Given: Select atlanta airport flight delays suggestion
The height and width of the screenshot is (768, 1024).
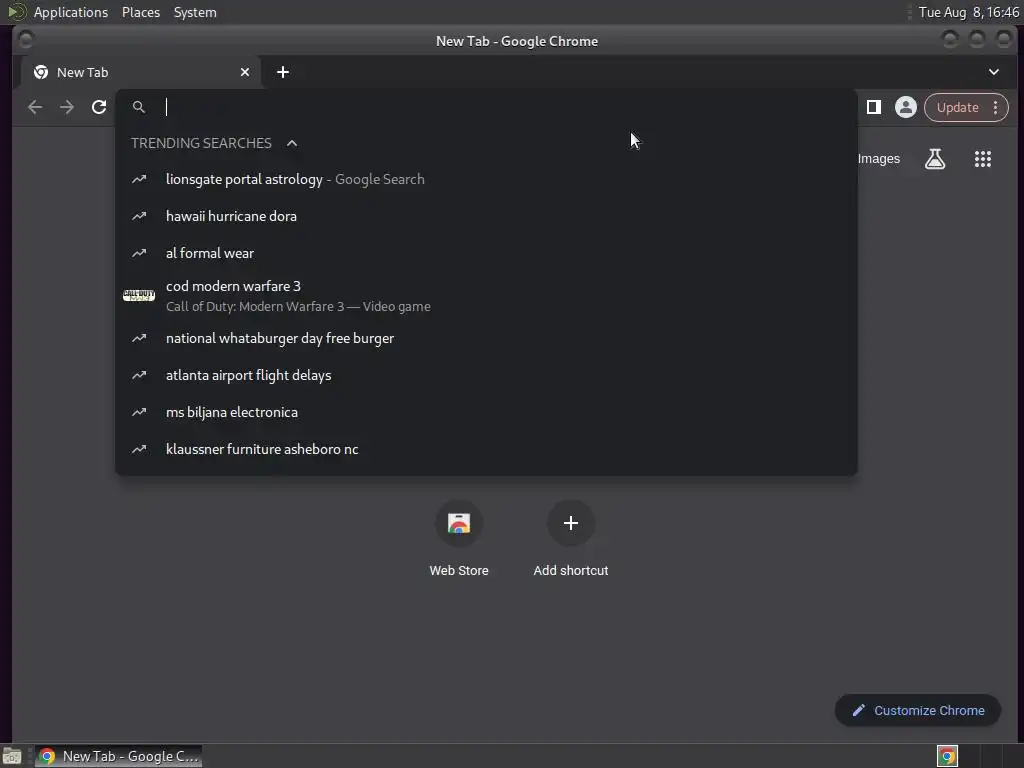Looking at the screenshot, I should [x=486, y=376].
